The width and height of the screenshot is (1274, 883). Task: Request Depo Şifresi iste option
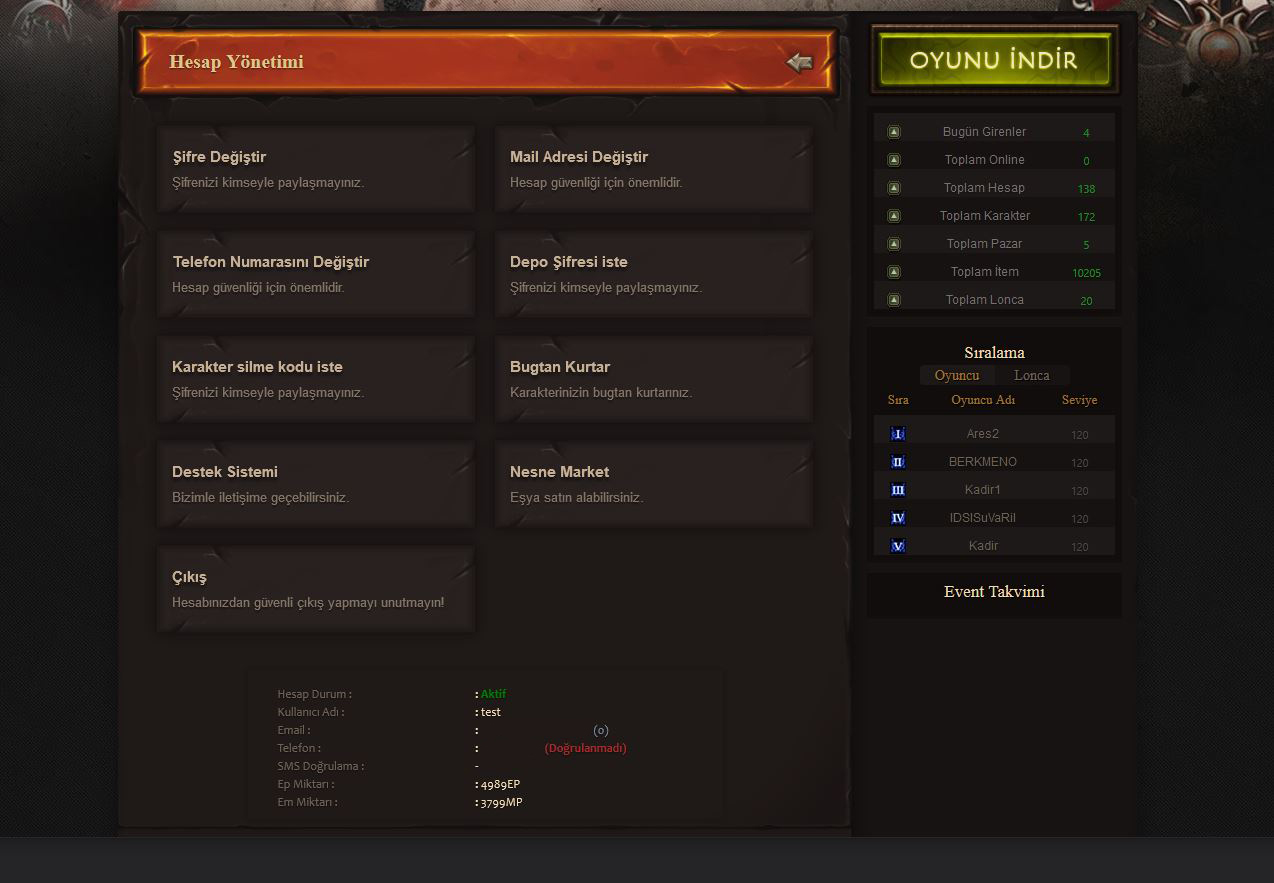653,274
